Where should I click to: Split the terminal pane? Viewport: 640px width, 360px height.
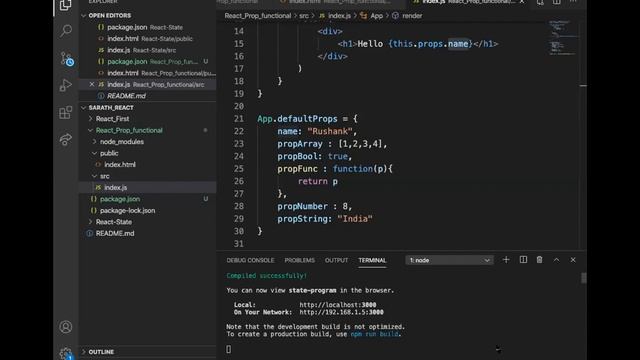click(523, 260)
